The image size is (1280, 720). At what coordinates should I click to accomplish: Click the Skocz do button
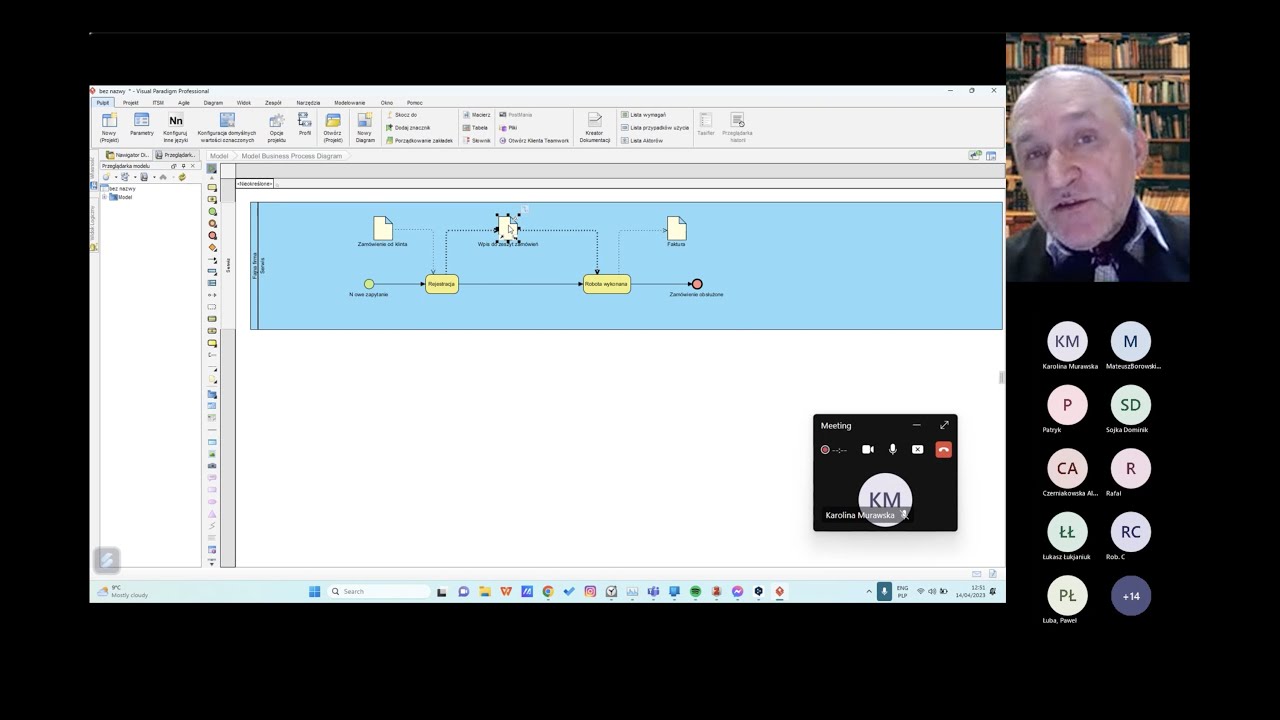[x=401, y=115]
